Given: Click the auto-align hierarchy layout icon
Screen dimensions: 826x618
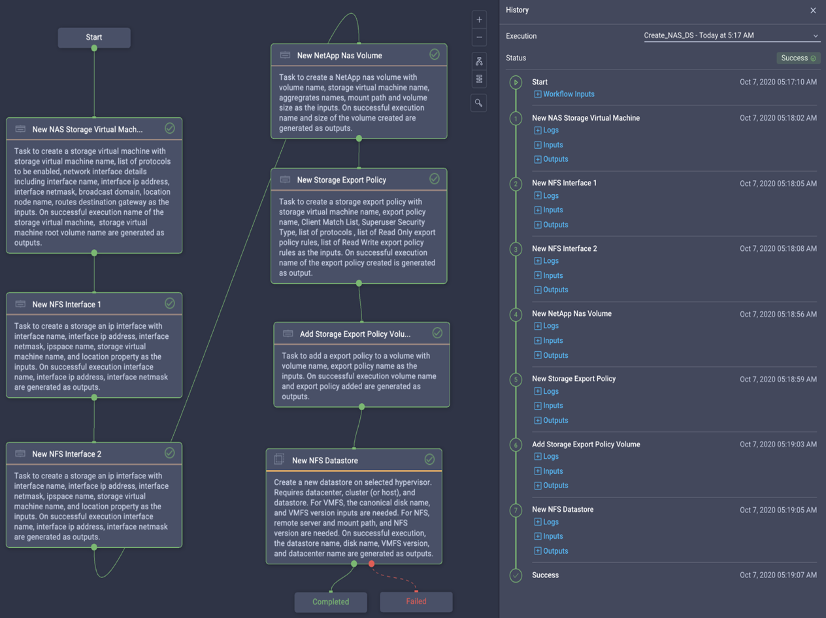Looking at the screenshot, I should click(x=479, y=62).
